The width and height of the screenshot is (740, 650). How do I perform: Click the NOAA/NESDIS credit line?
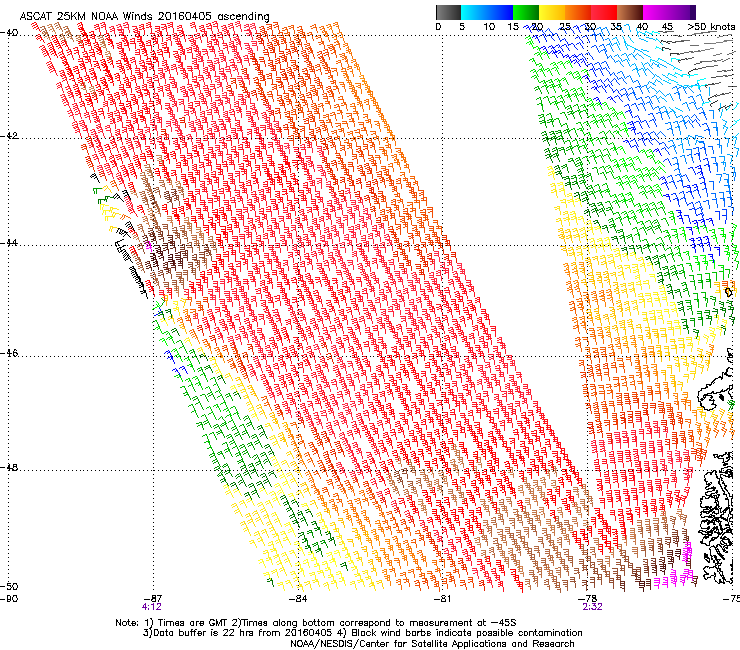point(432,644)
